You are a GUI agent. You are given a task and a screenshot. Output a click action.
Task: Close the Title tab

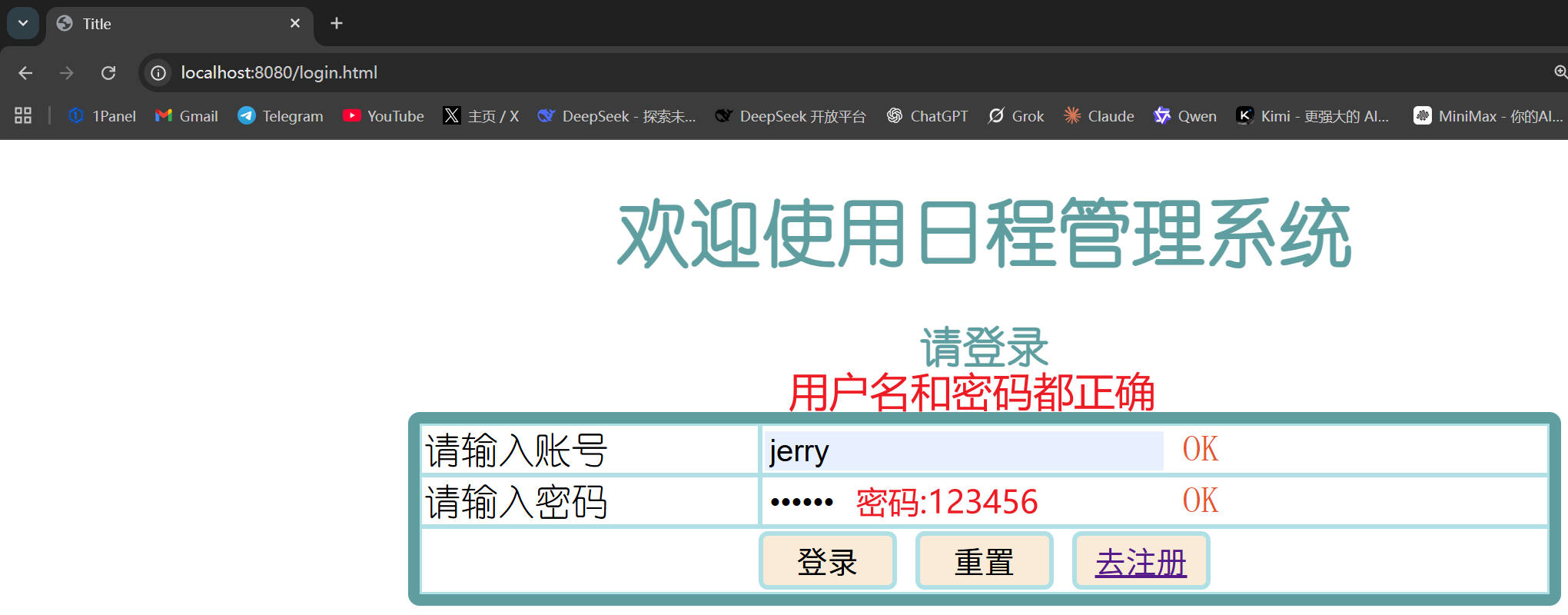(295, 23)
